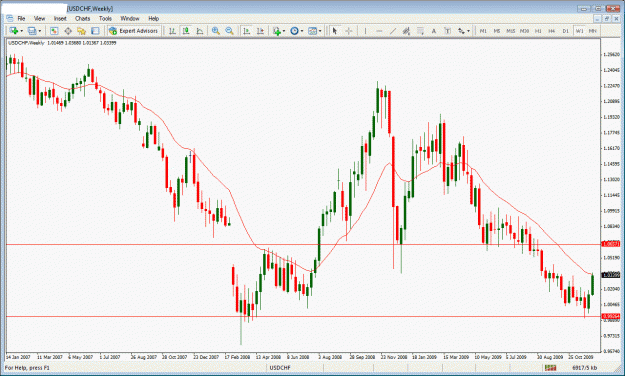This screenshot has height=376, width=625.
Task: Toggle Auto Scroll of the chart
Action: click(x=247, y=31)
